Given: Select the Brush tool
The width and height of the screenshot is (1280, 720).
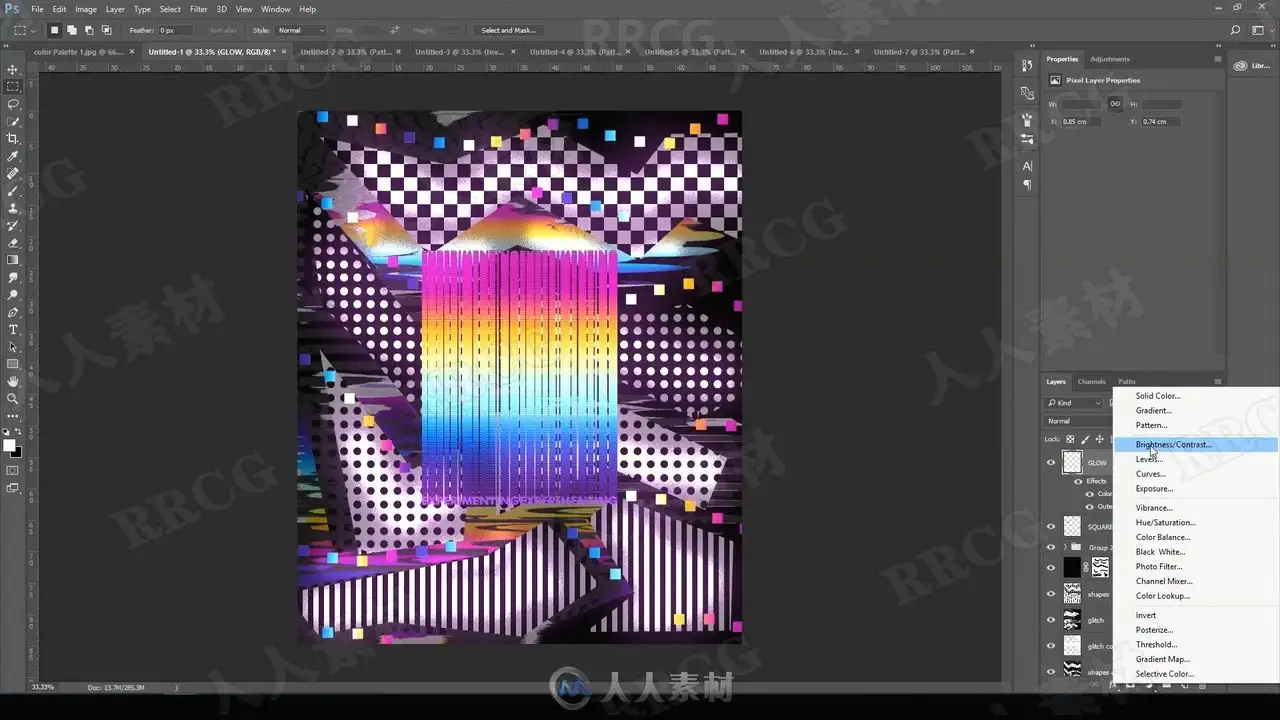Looking at the screenshot, I should [x=13, y=191].
